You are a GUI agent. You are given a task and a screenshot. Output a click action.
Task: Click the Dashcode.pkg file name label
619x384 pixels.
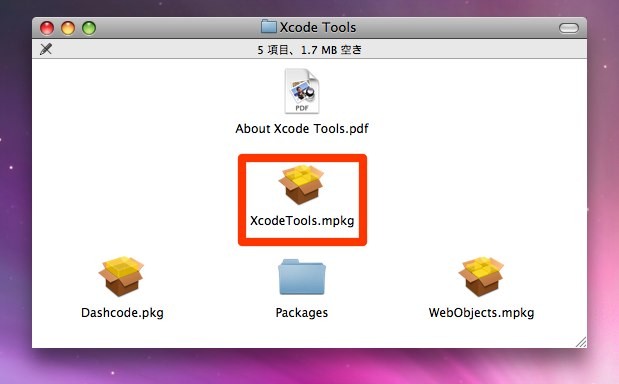pyautogui.click(x=122, y=313)
